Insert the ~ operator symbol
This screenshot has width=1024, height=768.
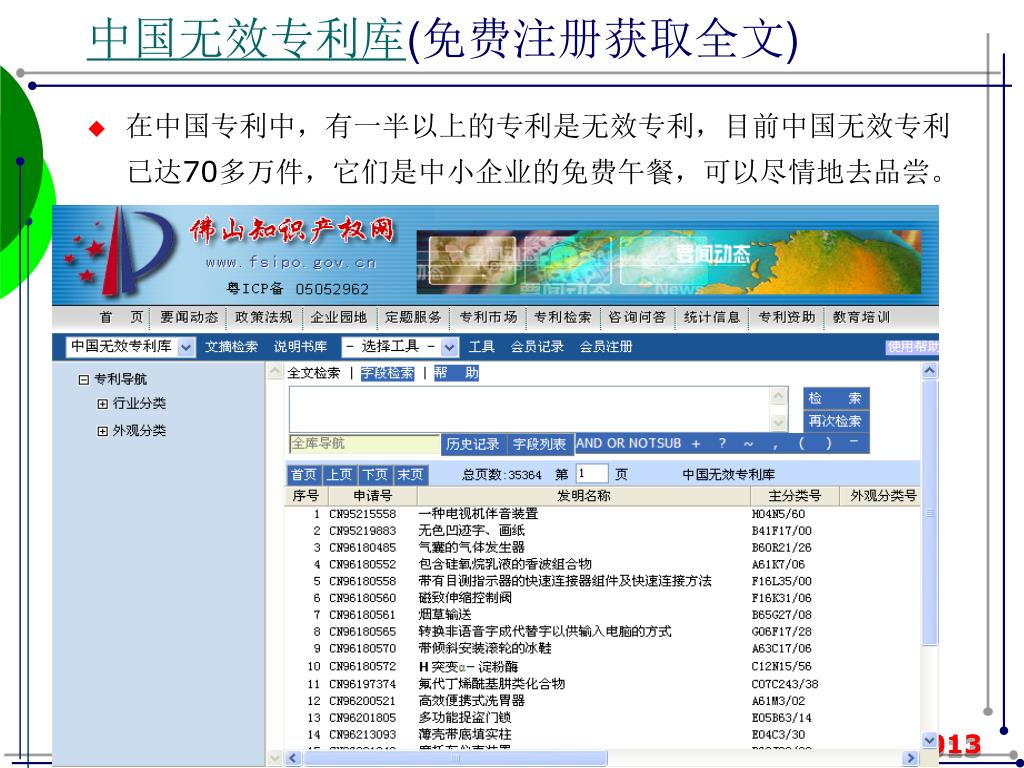coord(748,443)
